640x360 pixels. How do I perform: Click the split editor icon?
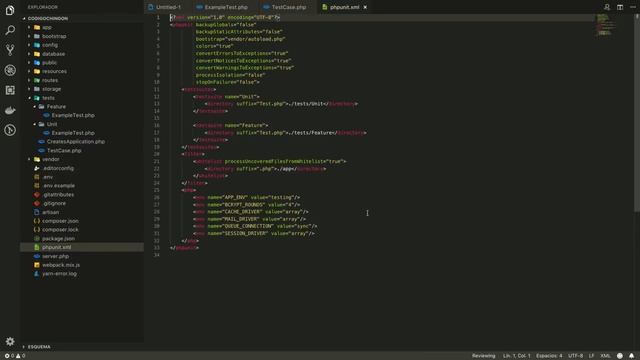click(x=620, y=7)
